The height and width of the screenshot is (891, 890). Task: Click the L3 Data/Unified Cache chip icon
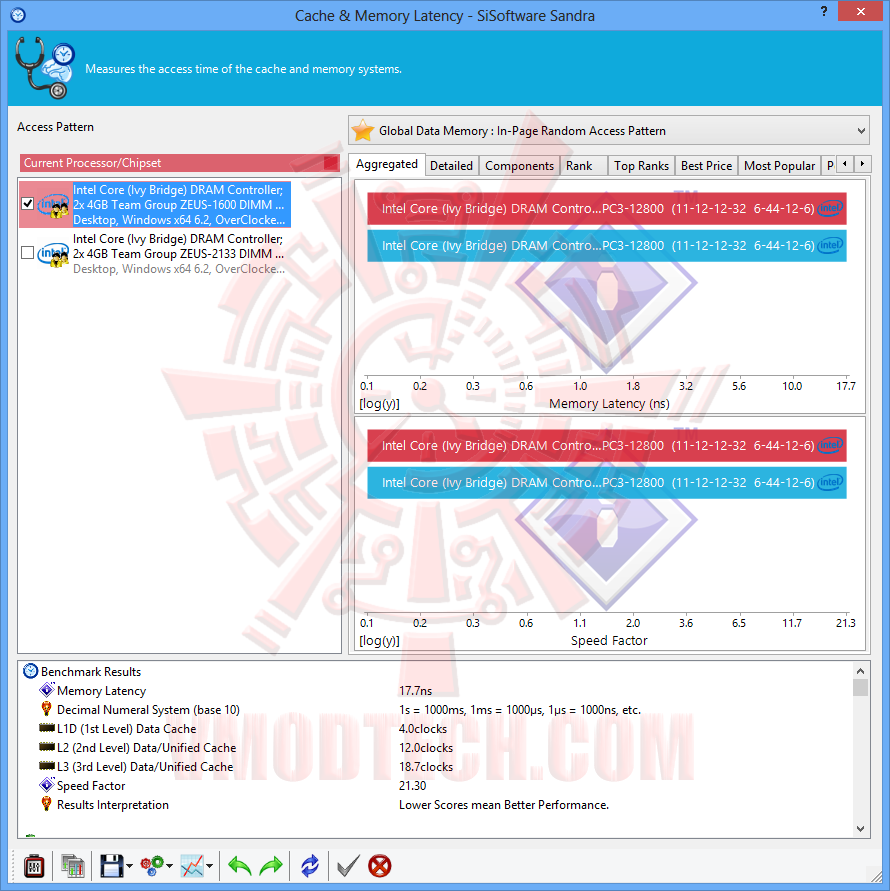(47, 766)
